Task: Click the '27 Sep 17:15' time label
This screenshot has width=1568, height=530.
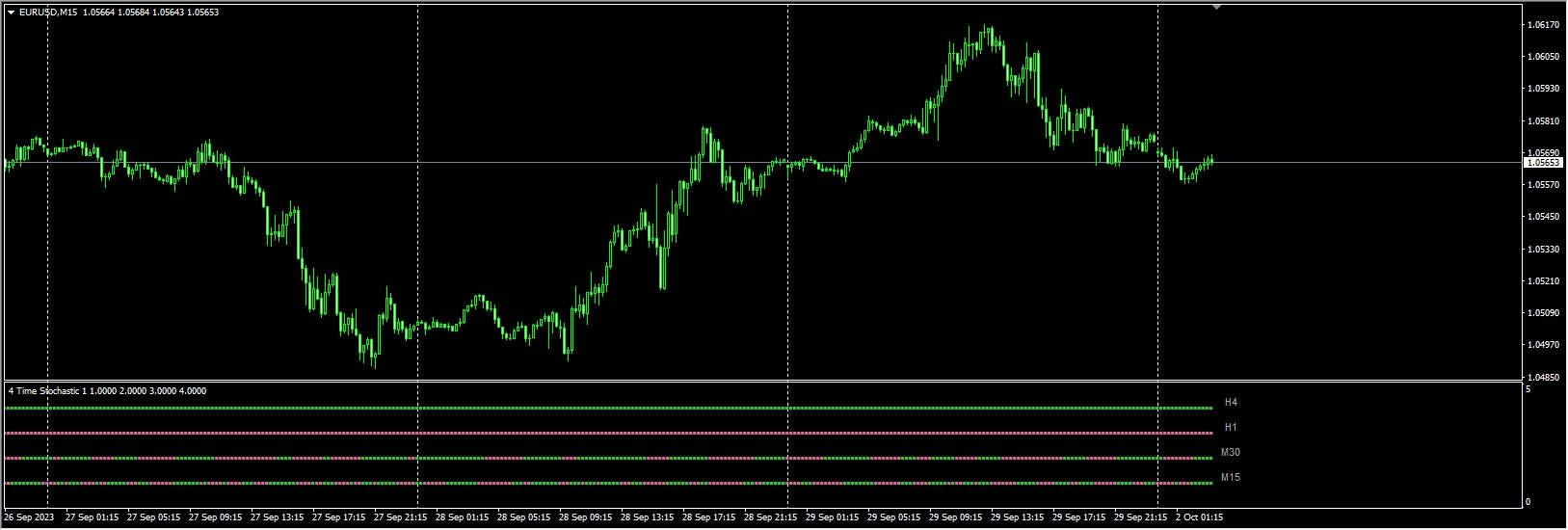Action: (x=338, y=517)
